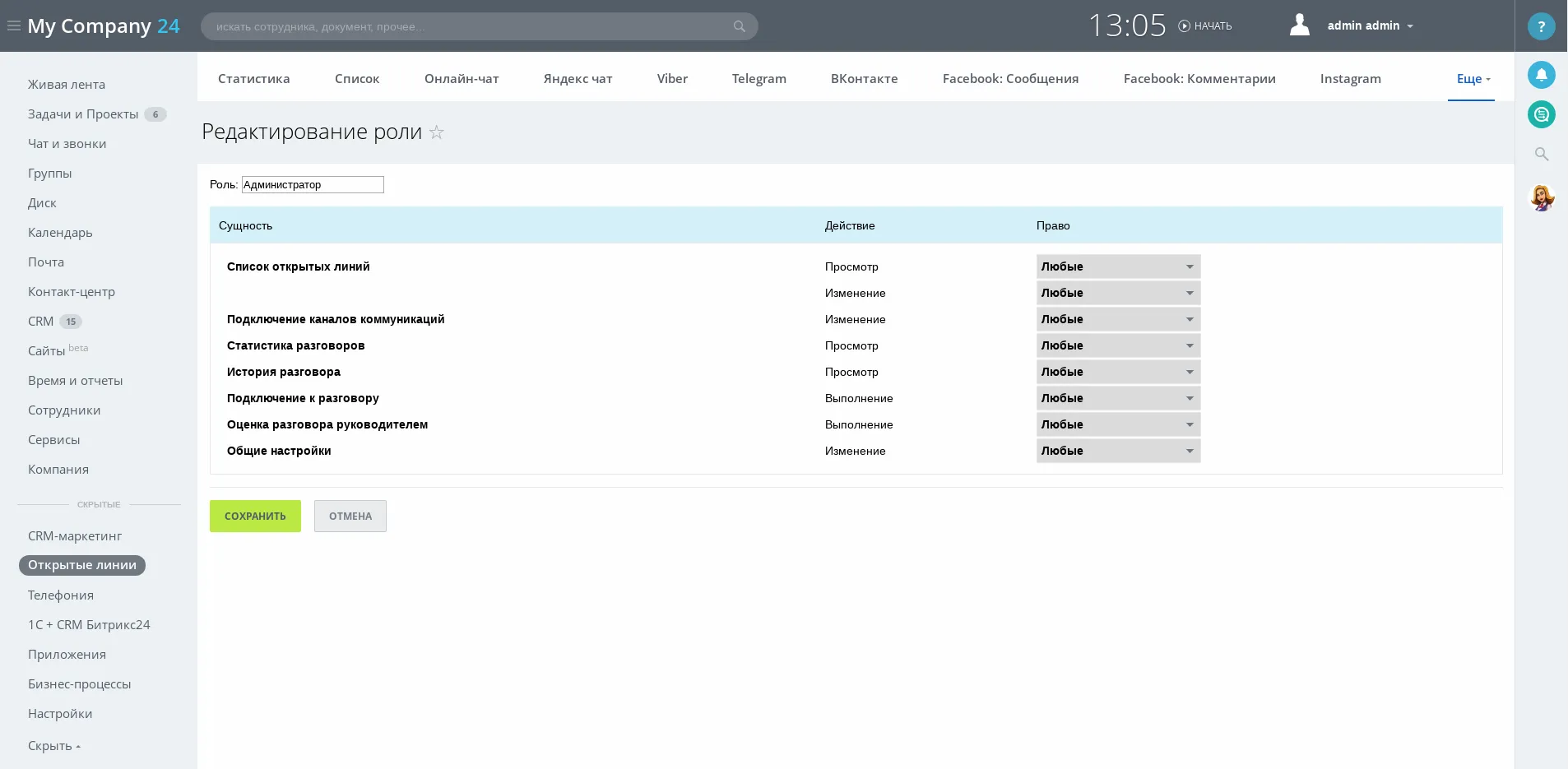Click the Роль name input field
Image resolution: width=1568 pixels, height=769 pixels.
(313, 185)
